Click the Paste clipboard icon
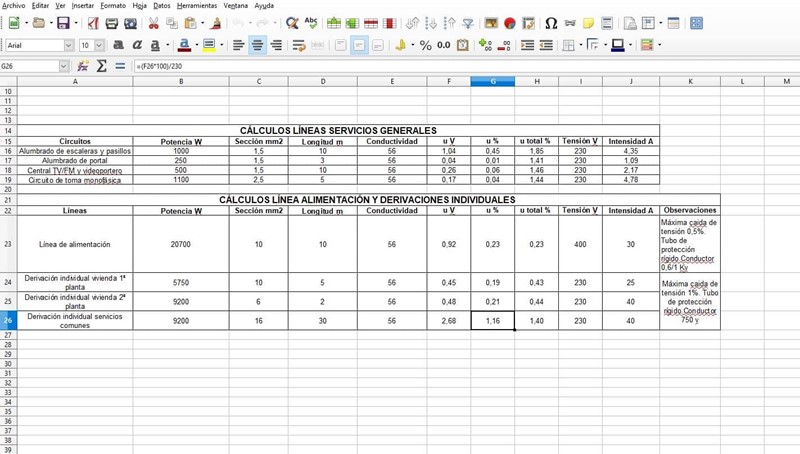 190,23
